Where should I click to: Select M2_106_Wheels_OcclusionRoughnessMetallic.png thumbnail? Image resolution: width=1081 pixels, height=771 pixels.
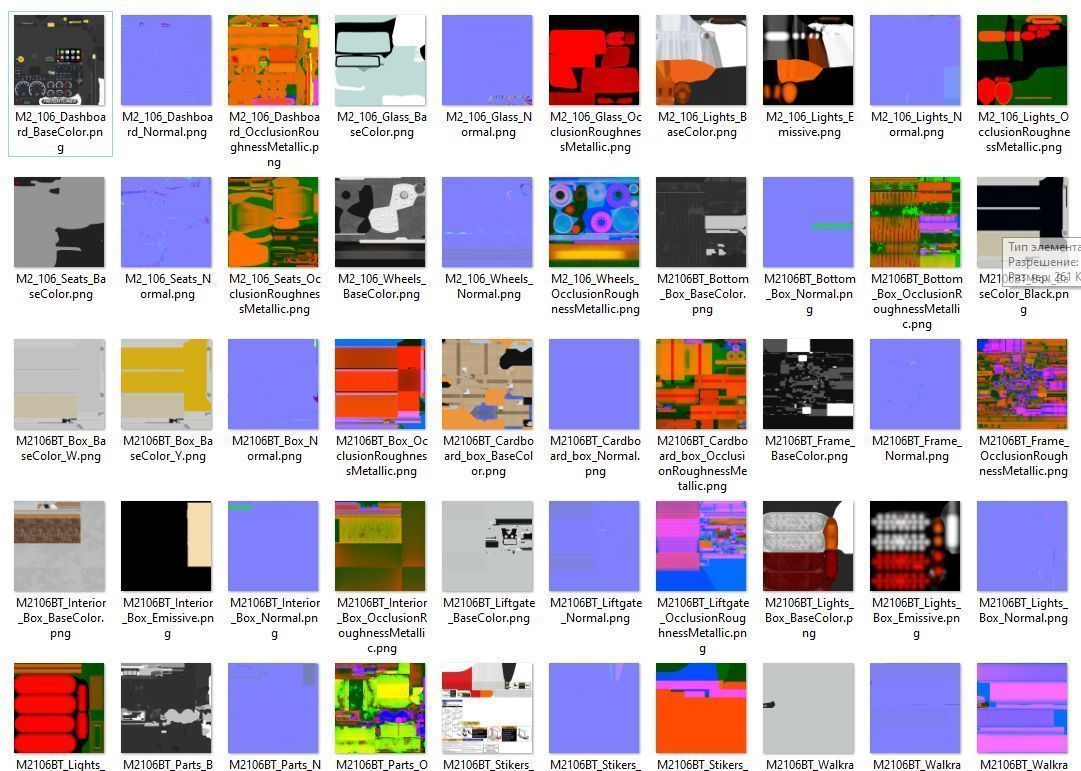click(x=594, y=222)
